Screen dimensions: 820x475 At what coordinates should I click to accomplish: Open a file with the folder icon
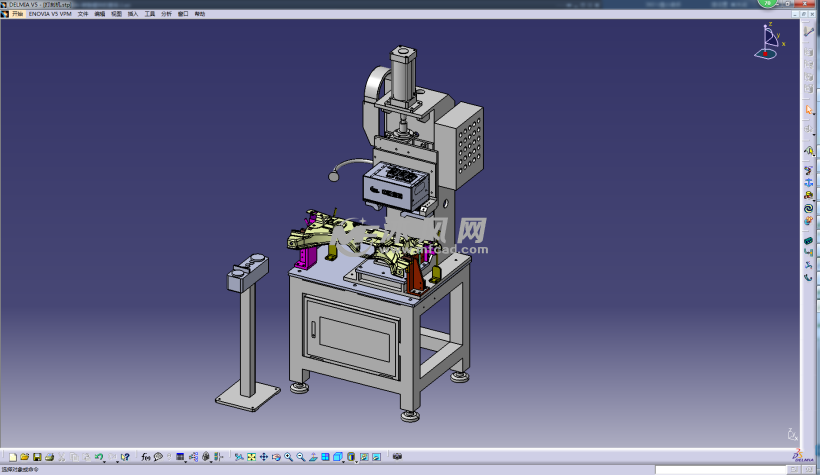(x=25, y=456)
